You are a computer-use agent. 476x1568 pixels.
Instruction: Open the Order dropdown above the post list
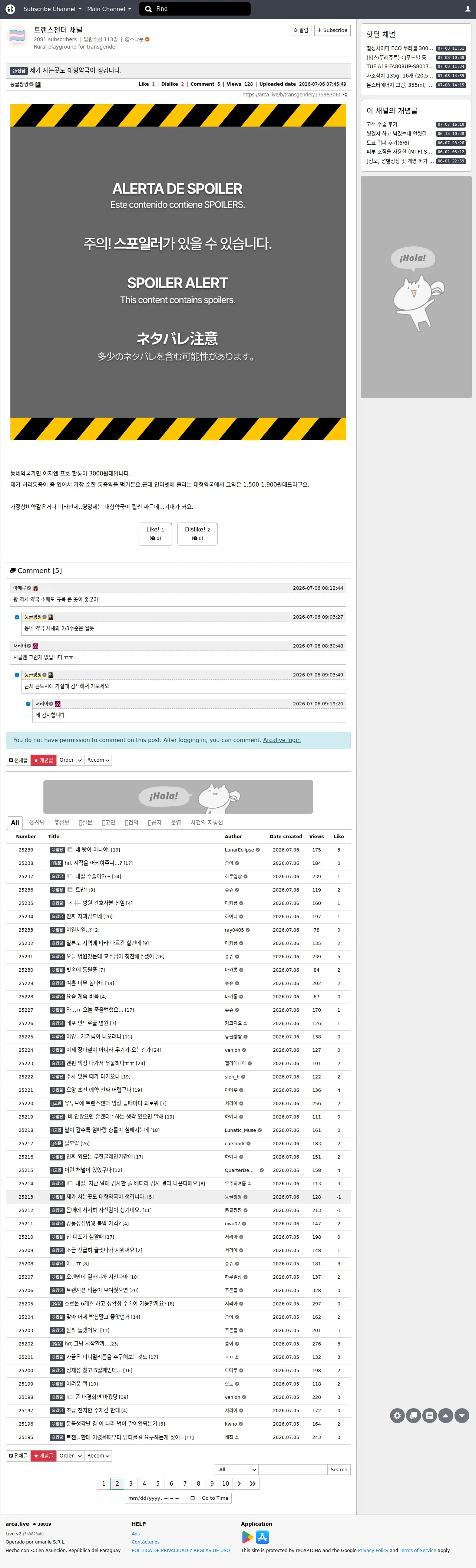click(70, 760)
